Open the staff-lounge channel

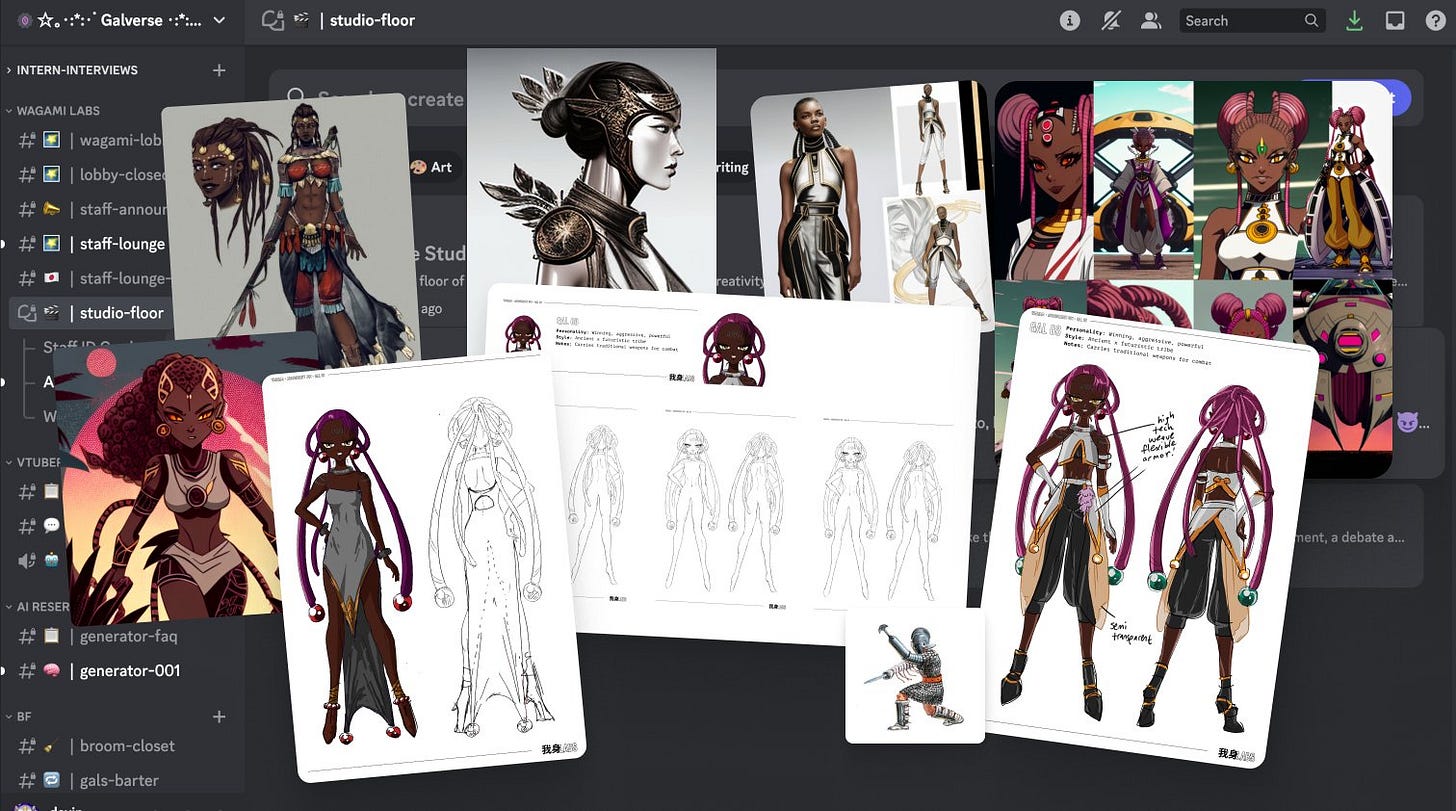121,244
